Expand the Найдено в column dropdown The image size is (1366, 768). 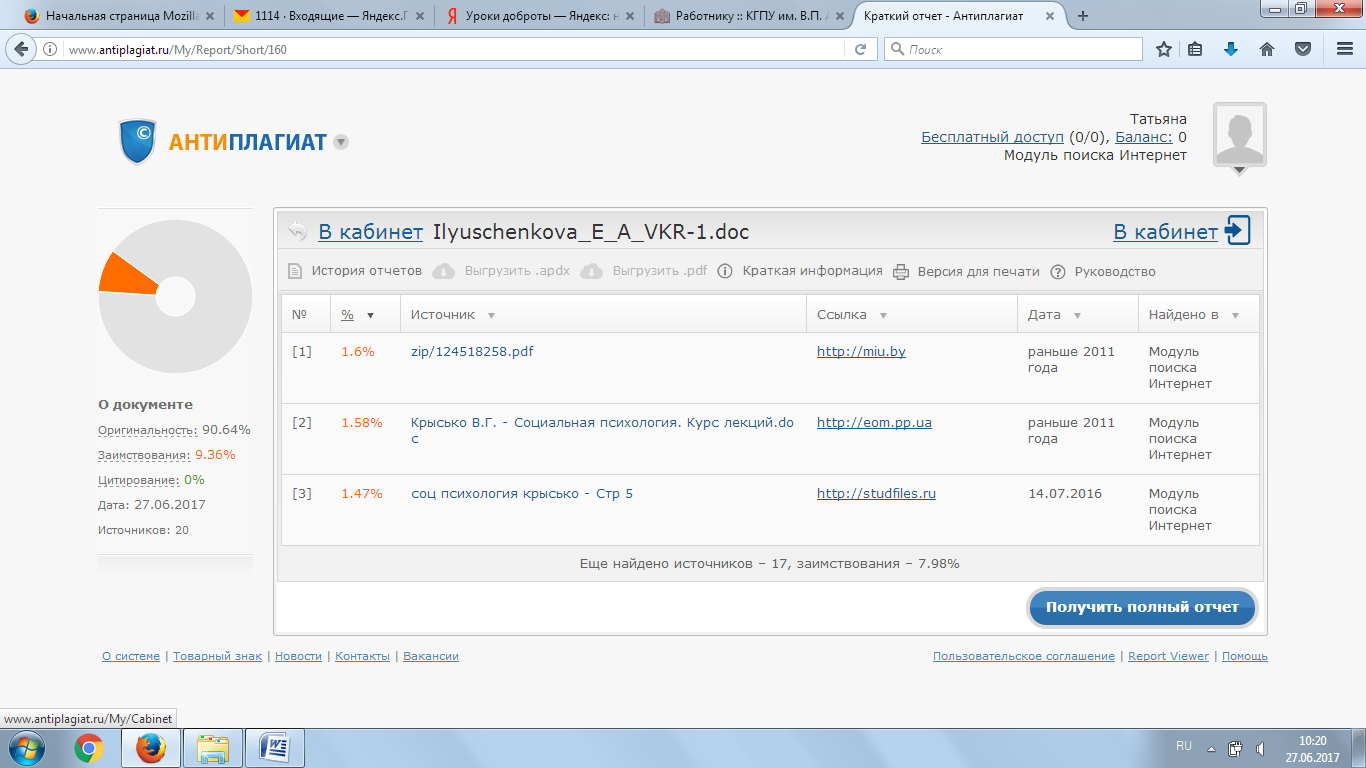[1235, 316]
